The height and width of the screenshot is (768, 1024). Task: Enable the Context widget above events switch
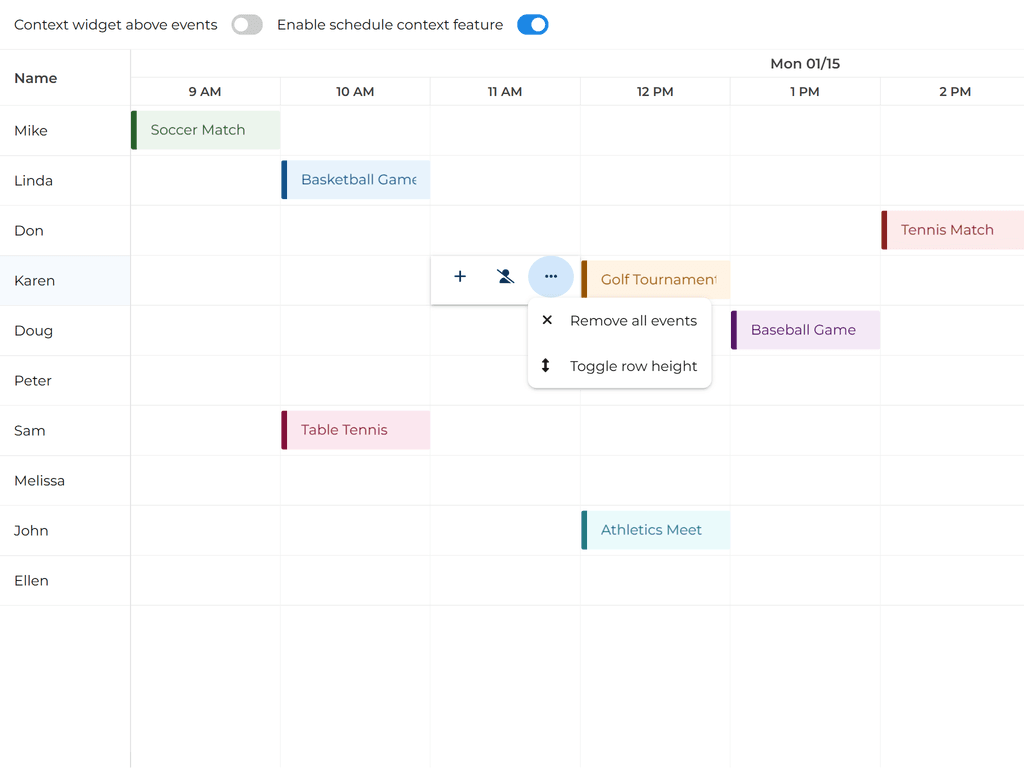[x=247, y=24]
